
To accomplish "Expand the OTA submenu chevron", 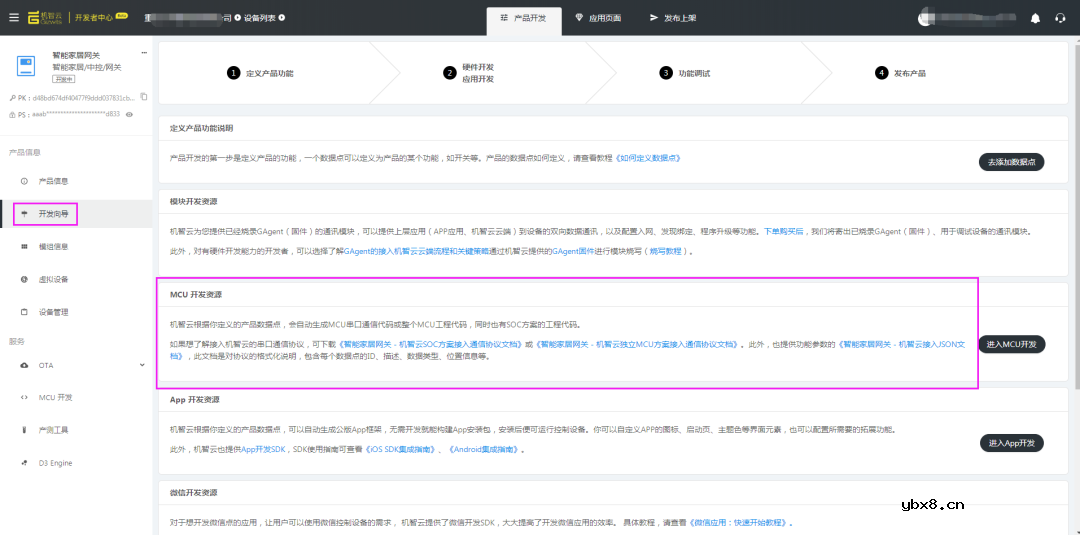I will [x=143, y=365].
